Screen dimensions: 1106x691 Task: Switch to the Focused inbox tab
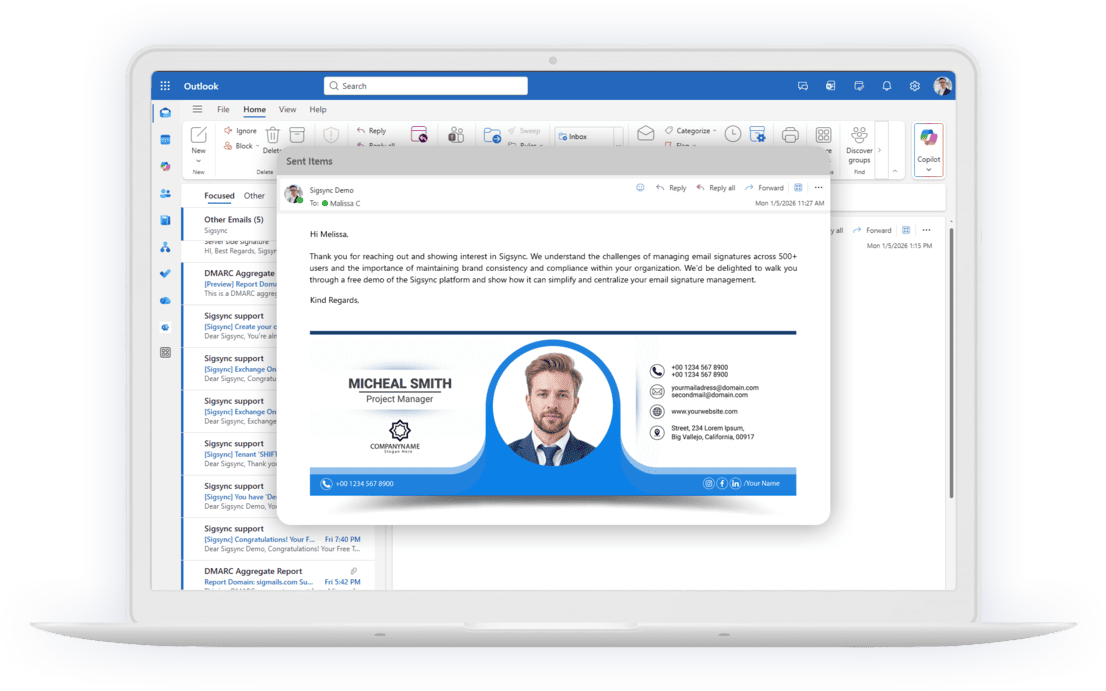pos(219,196)
